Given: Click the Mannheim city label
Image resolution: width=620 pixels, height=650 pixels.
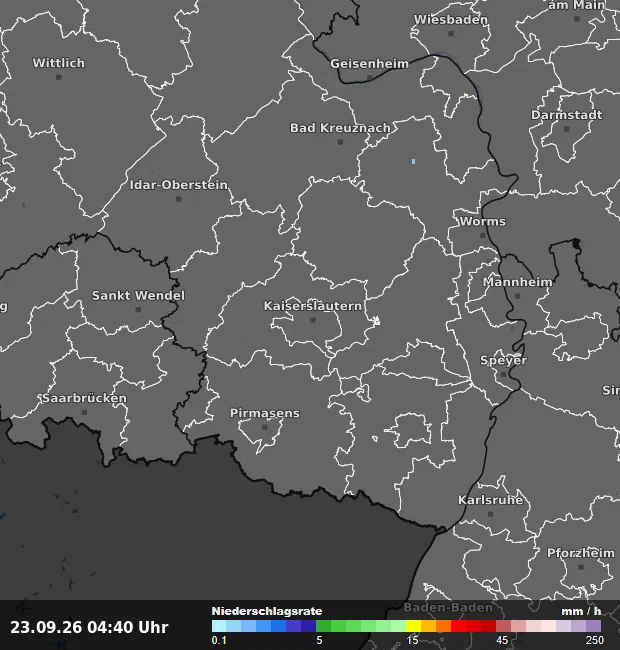Looking at the screenshot, I should [518, 282].
